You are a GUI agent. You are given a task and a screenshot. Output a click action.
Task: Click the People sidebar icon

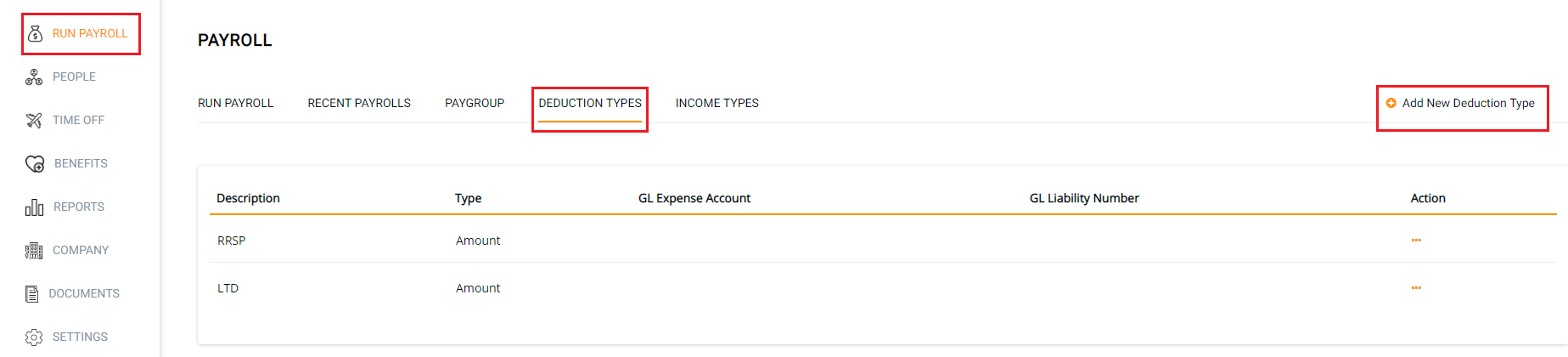pyautogui.click(x=34, y=77)
